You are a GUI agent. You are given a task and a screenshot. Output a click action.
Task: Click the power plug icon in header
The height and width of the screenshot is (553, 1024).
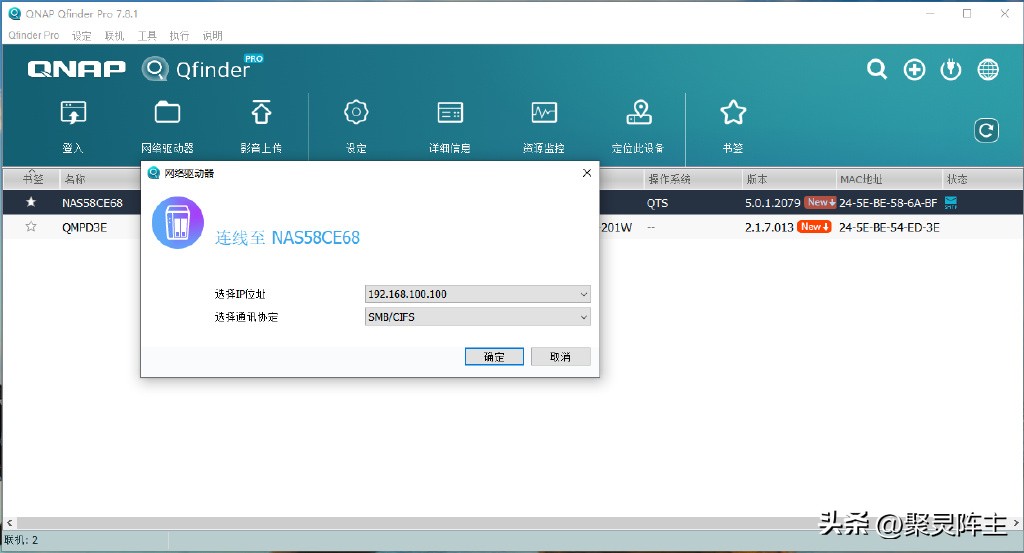point(951,69)
